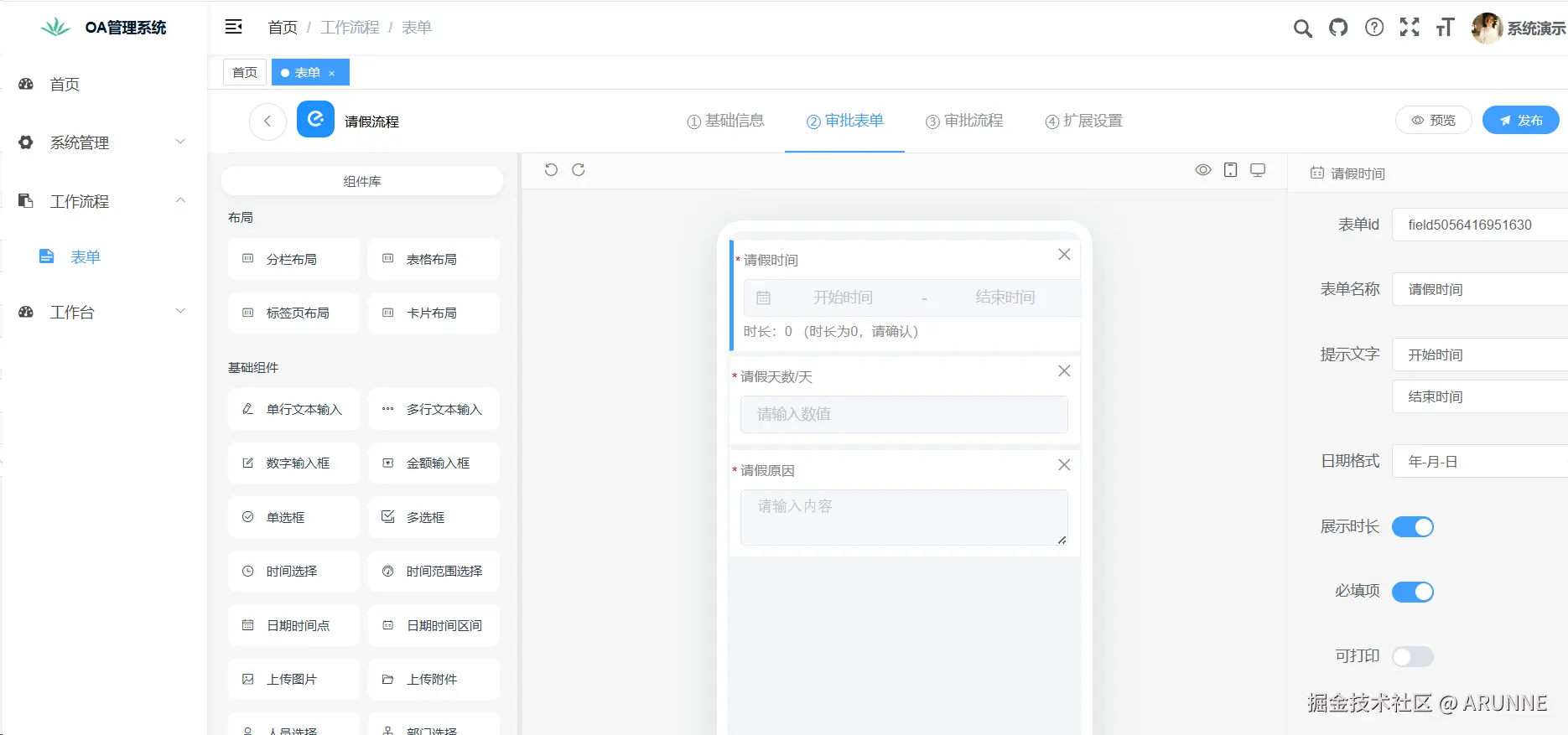The height and width of the screenshot is (735, 1568).
Task: Add the 时间选择 component
Action: tap(293, 571)
